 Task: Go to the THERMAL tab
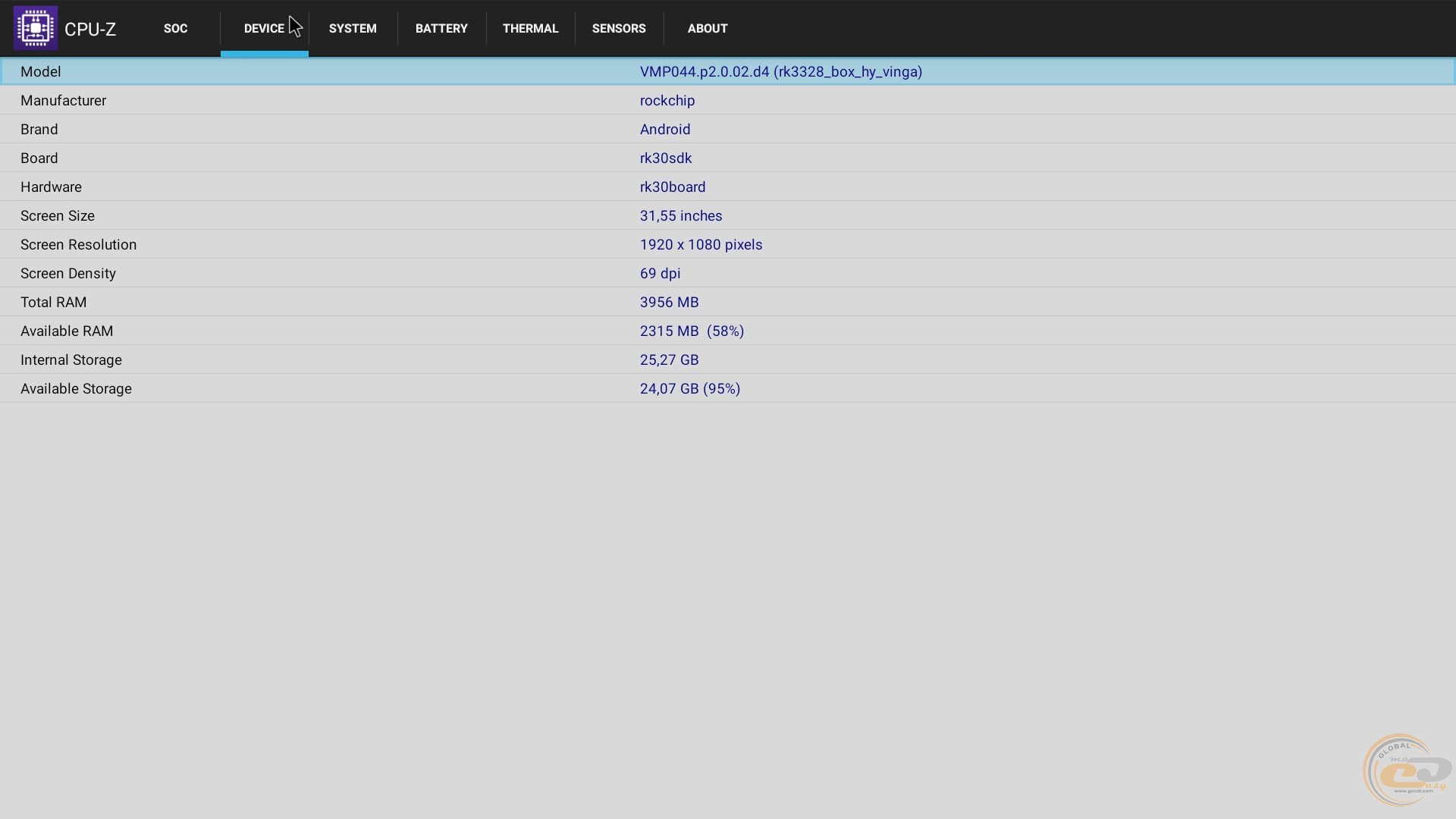530,28
